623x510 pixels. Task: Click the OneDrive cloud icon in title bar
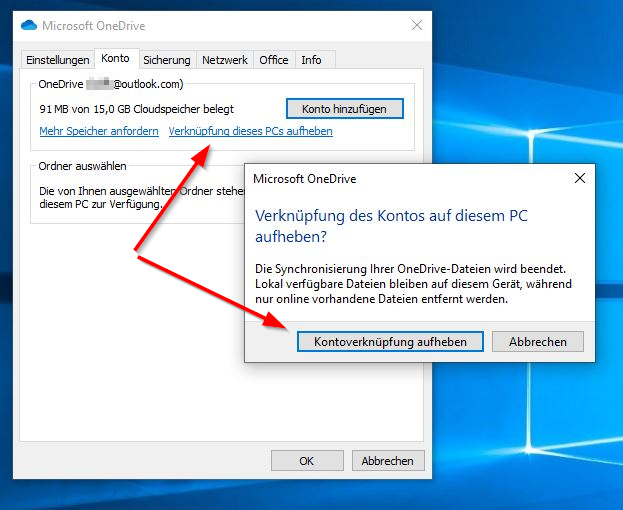click(x=29, y=25)
